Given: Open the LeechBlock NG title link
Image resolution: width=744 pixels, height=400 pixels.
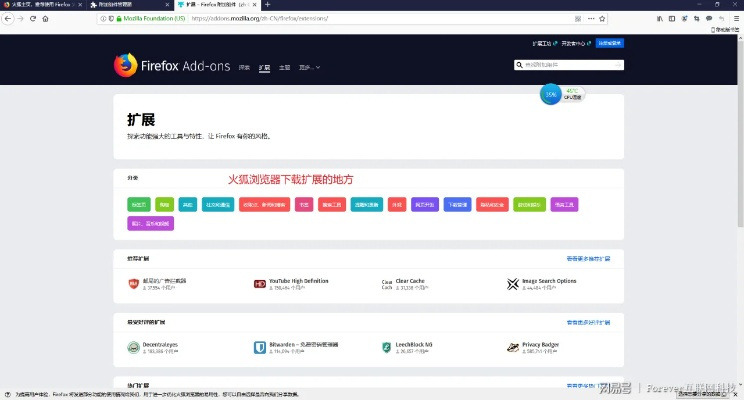Looking at the screenshot, I should coord(414,344).
